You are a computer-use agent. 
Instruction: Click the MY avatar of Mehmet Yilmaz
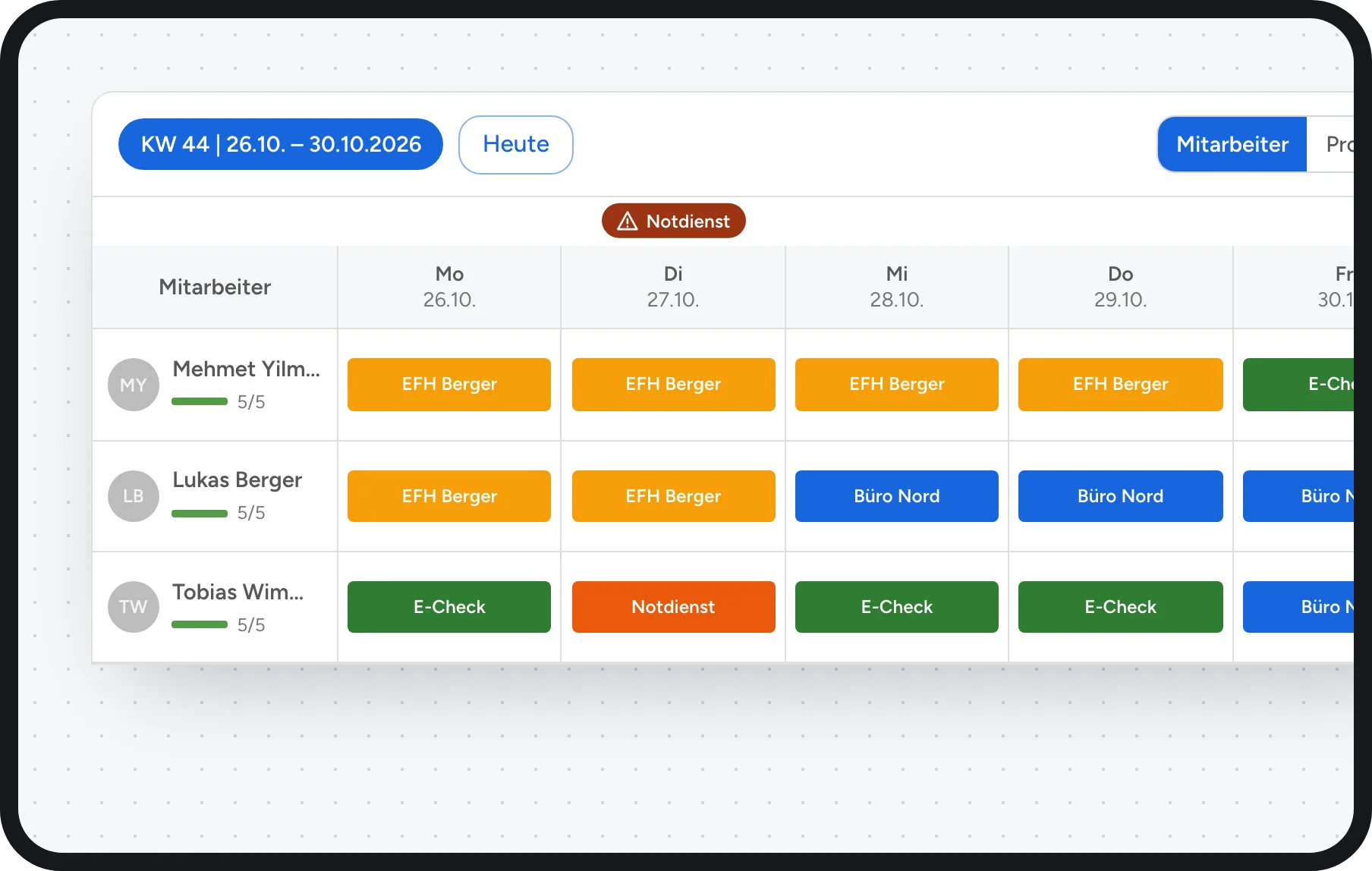(134, 385)
